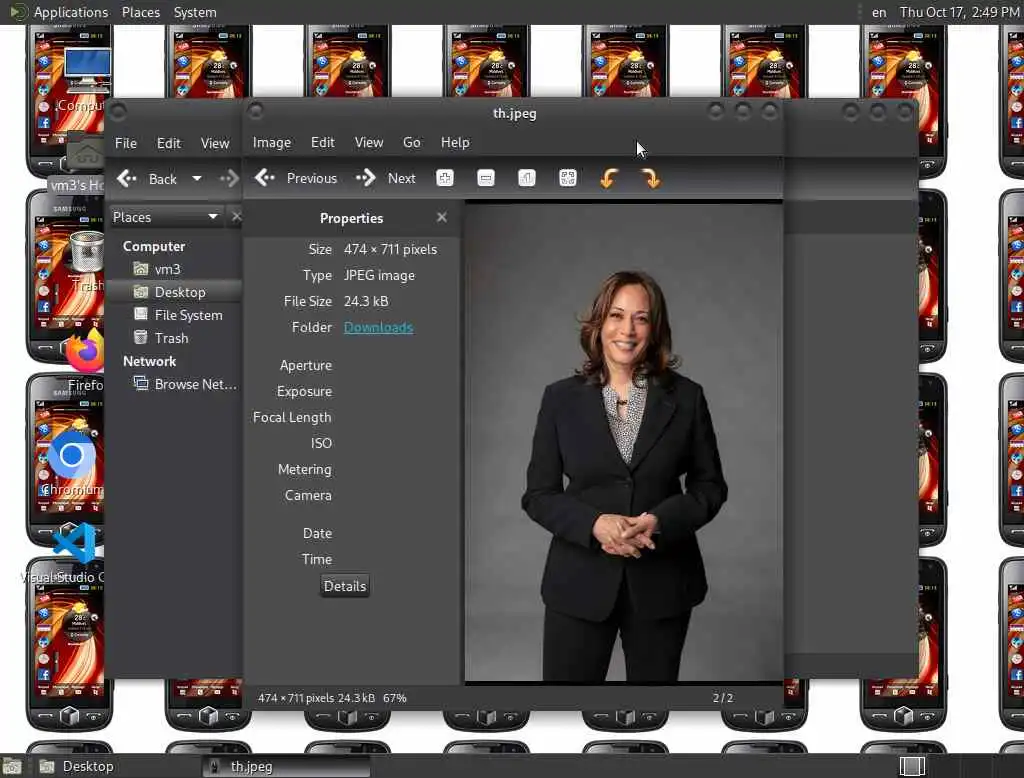Open the Places menu in top panel
The height and width of the screenshot is (778, 1024).
140,12
